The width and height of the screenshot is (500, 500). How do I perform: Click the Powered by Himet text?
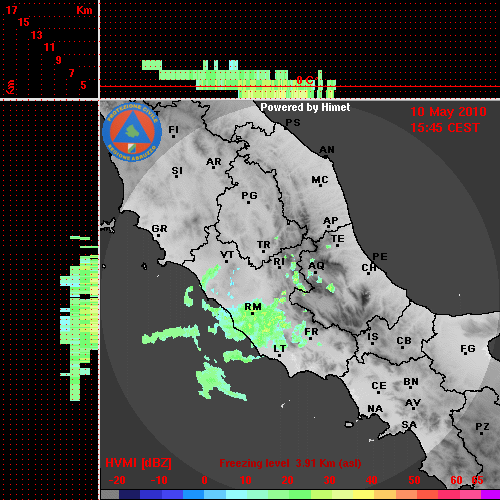coord(305,107)
